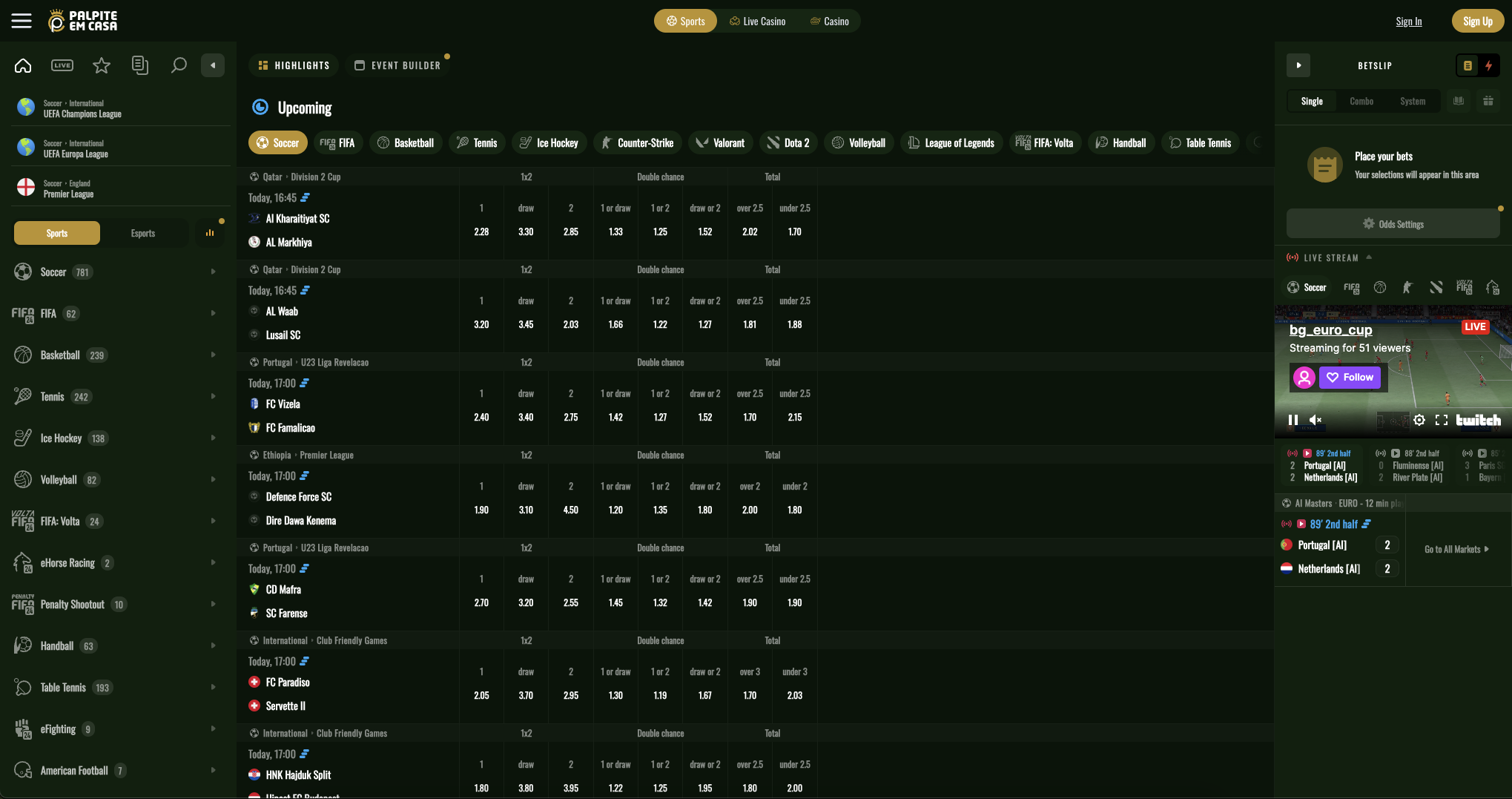Open Premier League England shortcut
This screenshot has height=799, width=1512.
coord(121,188)
